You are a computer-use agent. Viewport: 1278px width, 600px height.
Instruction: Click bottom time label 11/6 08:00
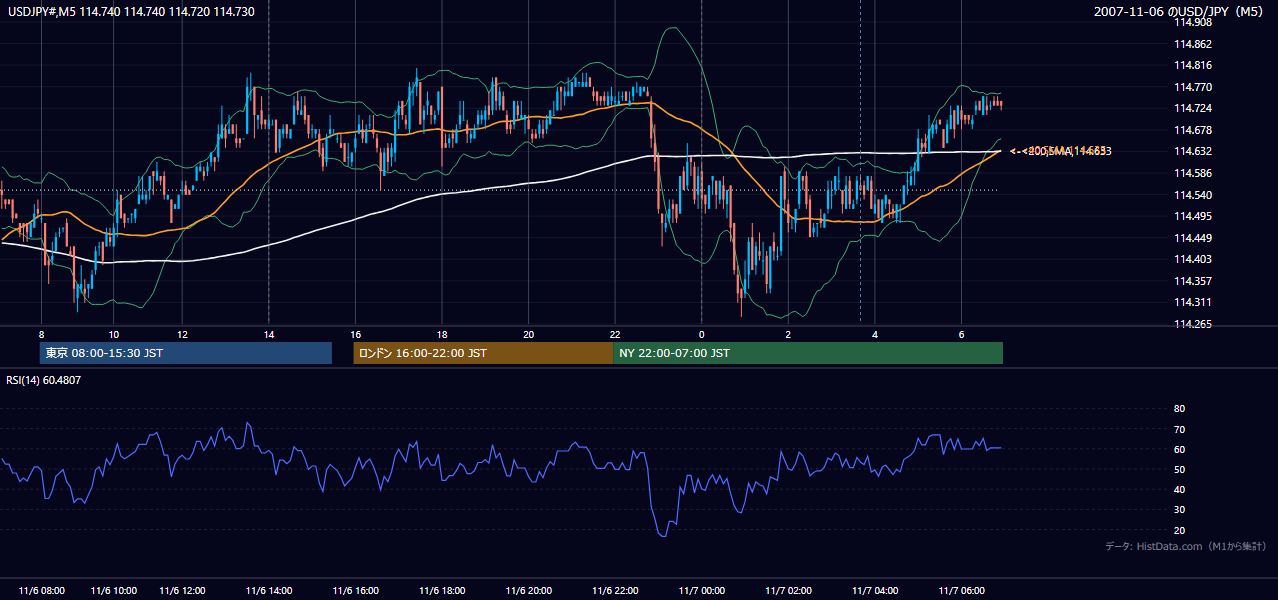(41, 590)
